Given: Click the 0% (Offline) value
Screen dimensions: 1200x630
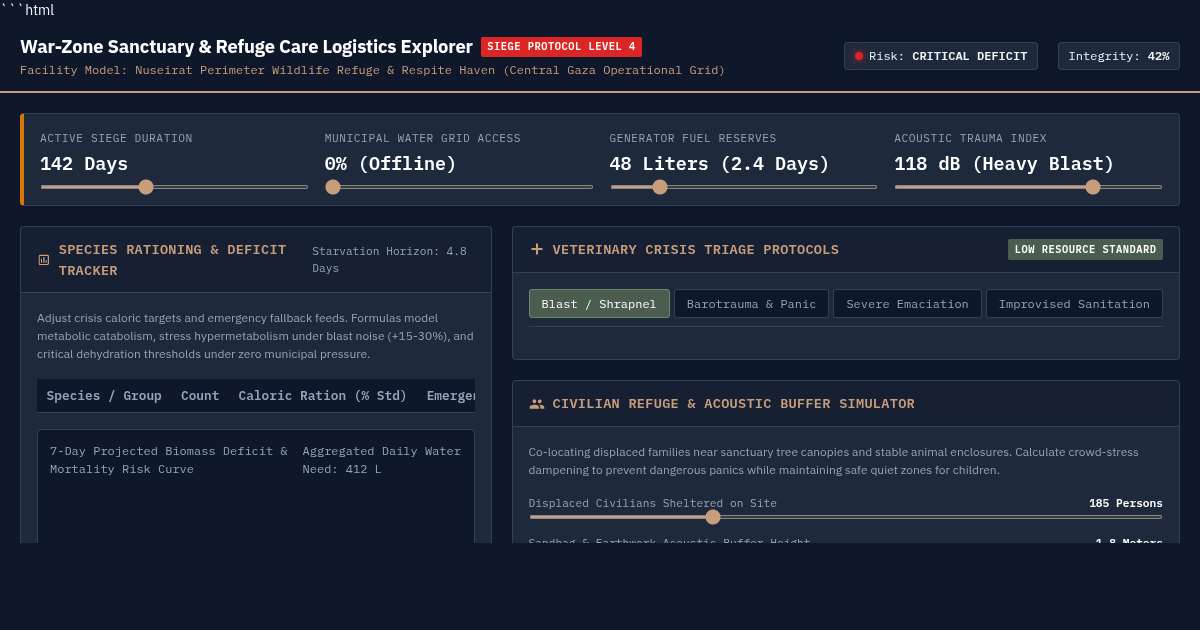Looking at the screenshot, I should [x=391, y=164].
